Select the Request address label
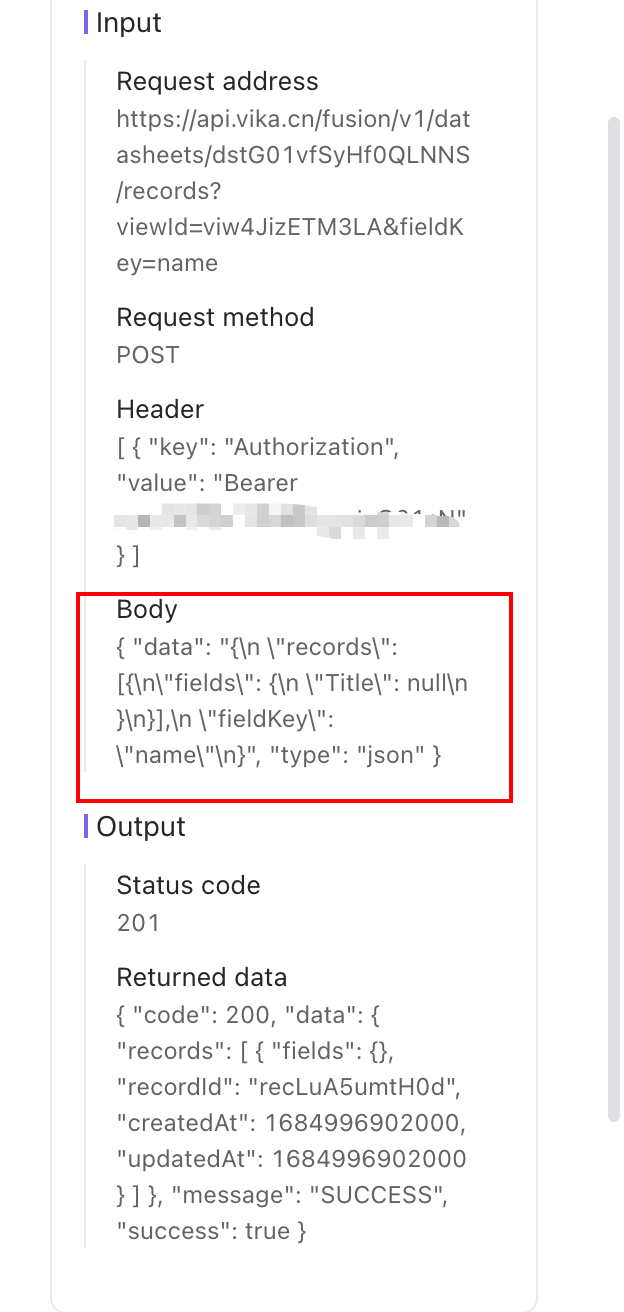Image resolution: width=624 pixels, height=1312 pixels. coord(217,81)
